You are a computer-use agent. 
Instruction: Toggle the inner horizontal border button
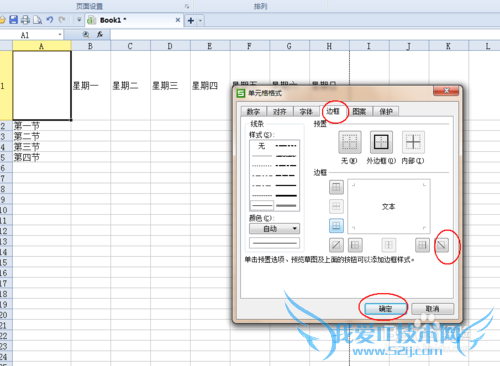(x=336, y=206)
